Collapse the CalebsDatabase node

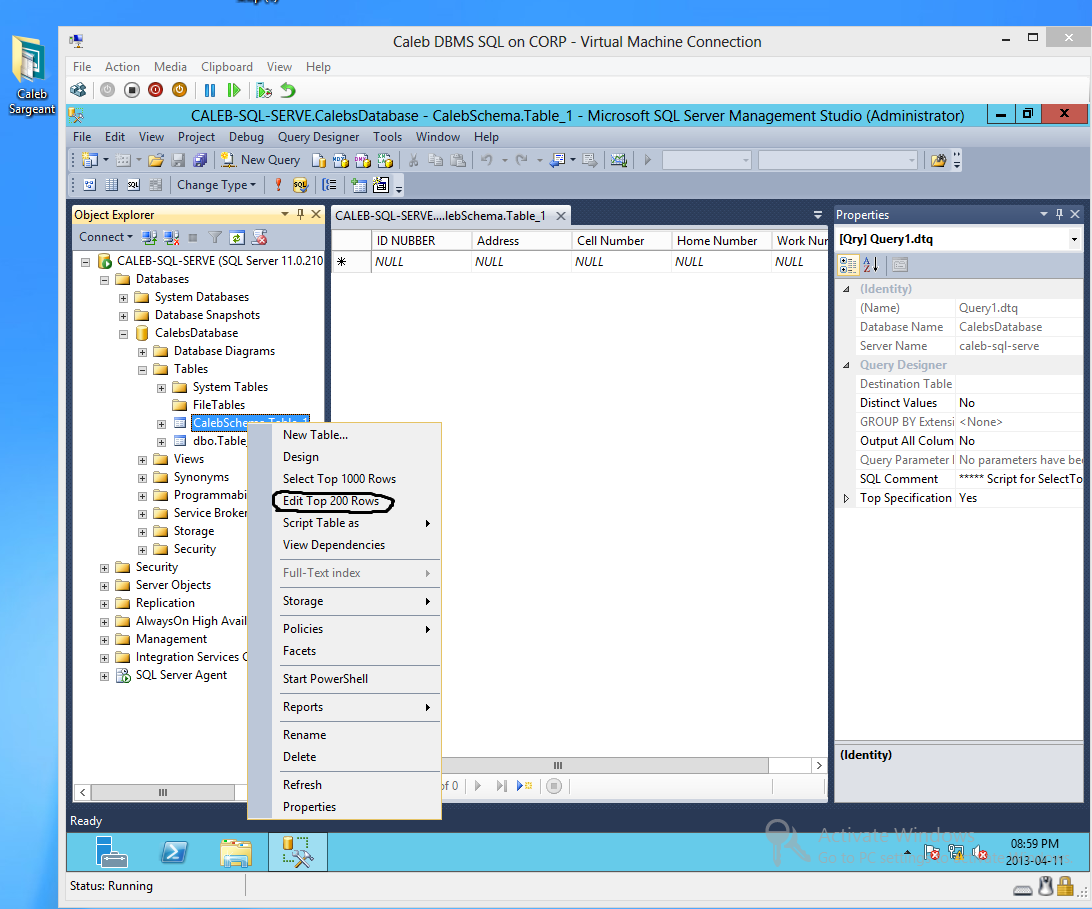(x=123, y=334)
